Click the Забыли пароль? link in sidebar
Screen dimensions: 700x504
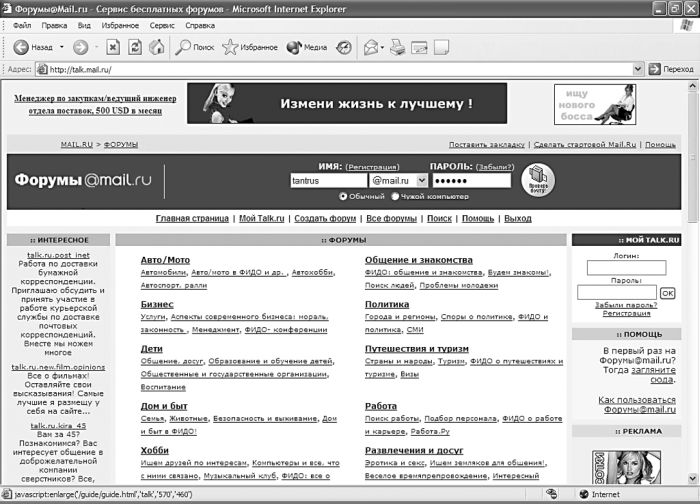pos(626,305)
